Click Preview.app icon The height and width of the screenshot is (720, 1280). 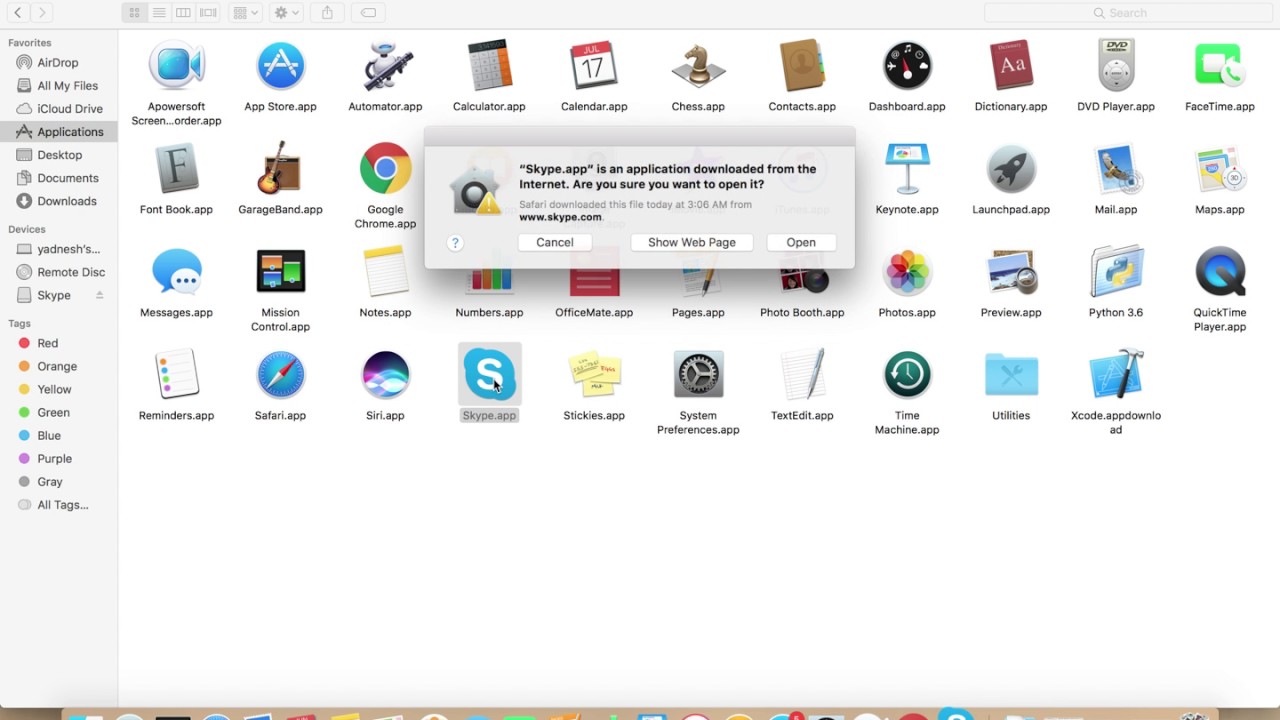pyautogui.click(x=1011, y=272)
